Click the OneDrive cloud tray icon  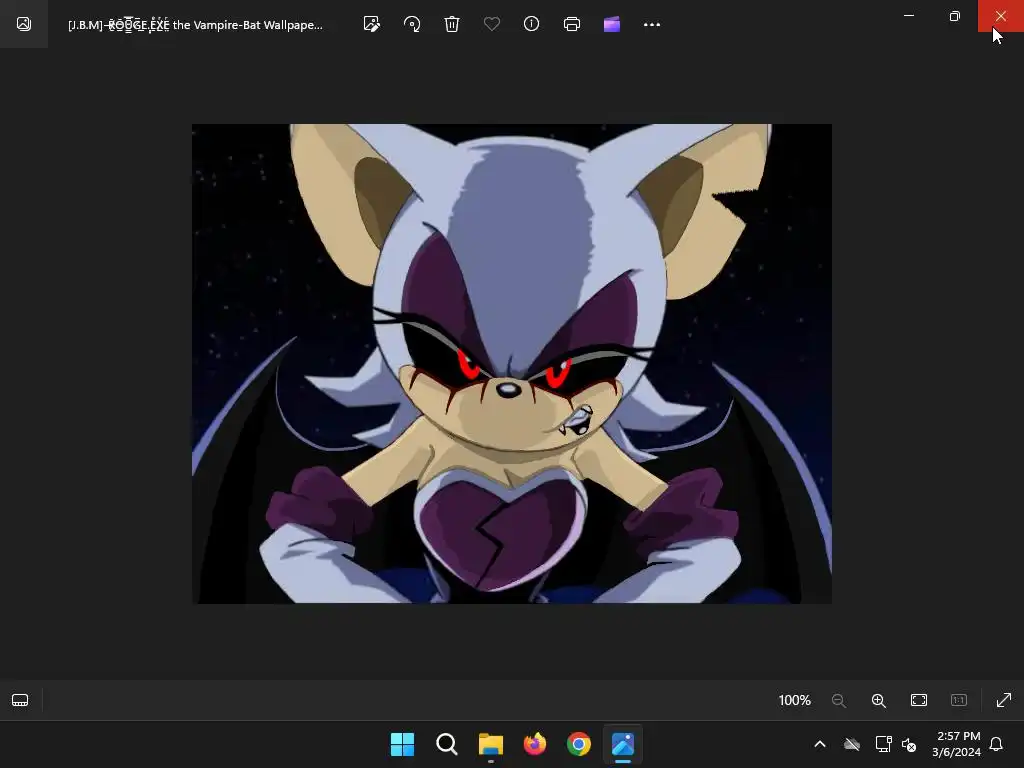coord(852,744)
